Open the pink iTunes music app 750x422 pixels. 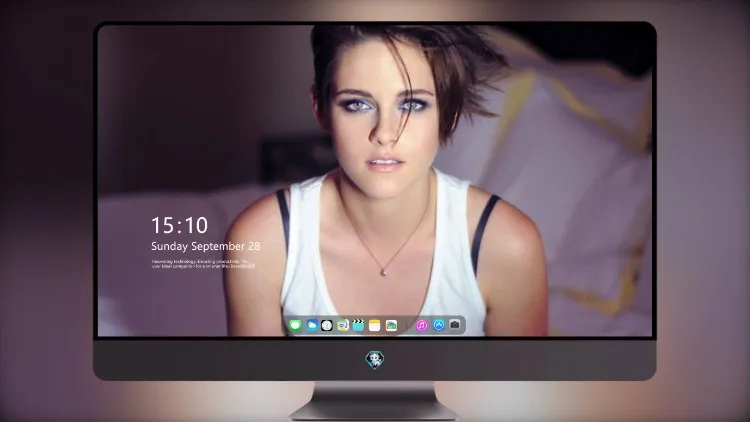tap(422, 325)
